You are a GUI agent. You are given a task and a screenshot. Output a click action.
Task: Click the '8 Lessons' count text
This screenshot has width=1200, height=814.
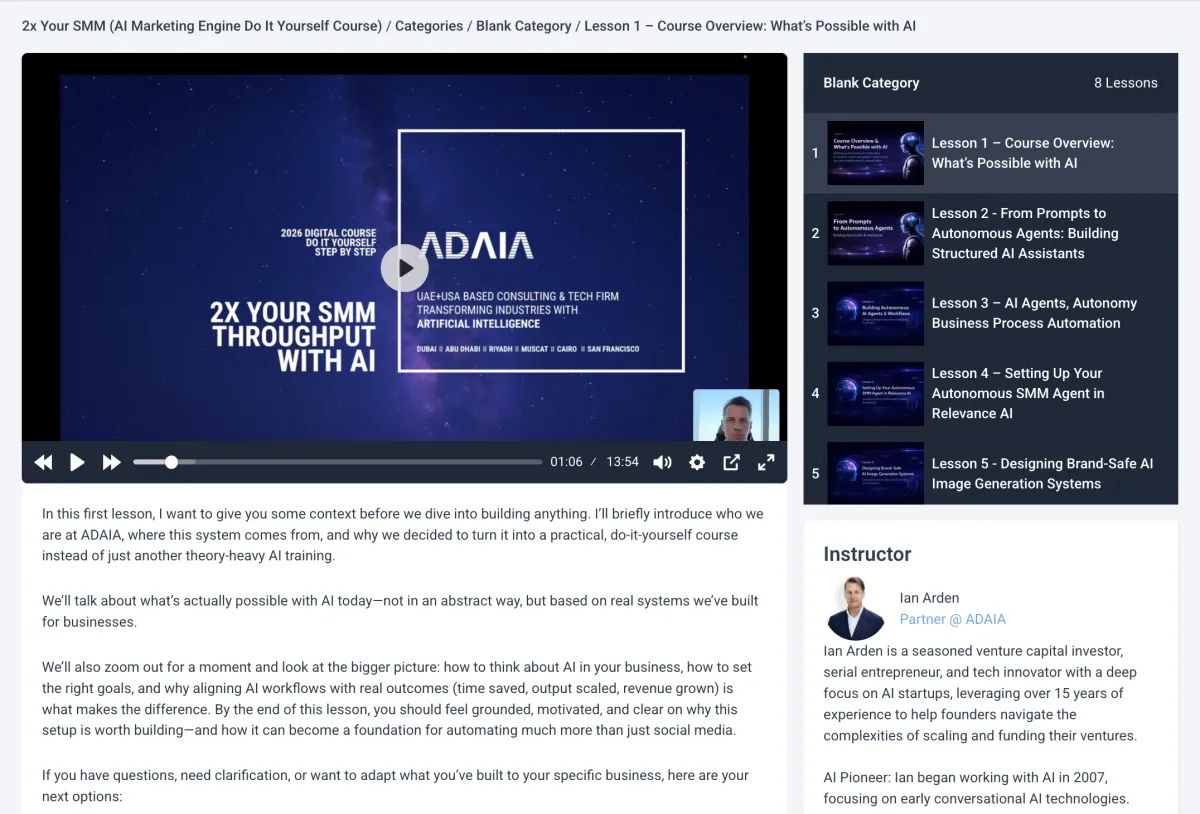[1126, 83]
